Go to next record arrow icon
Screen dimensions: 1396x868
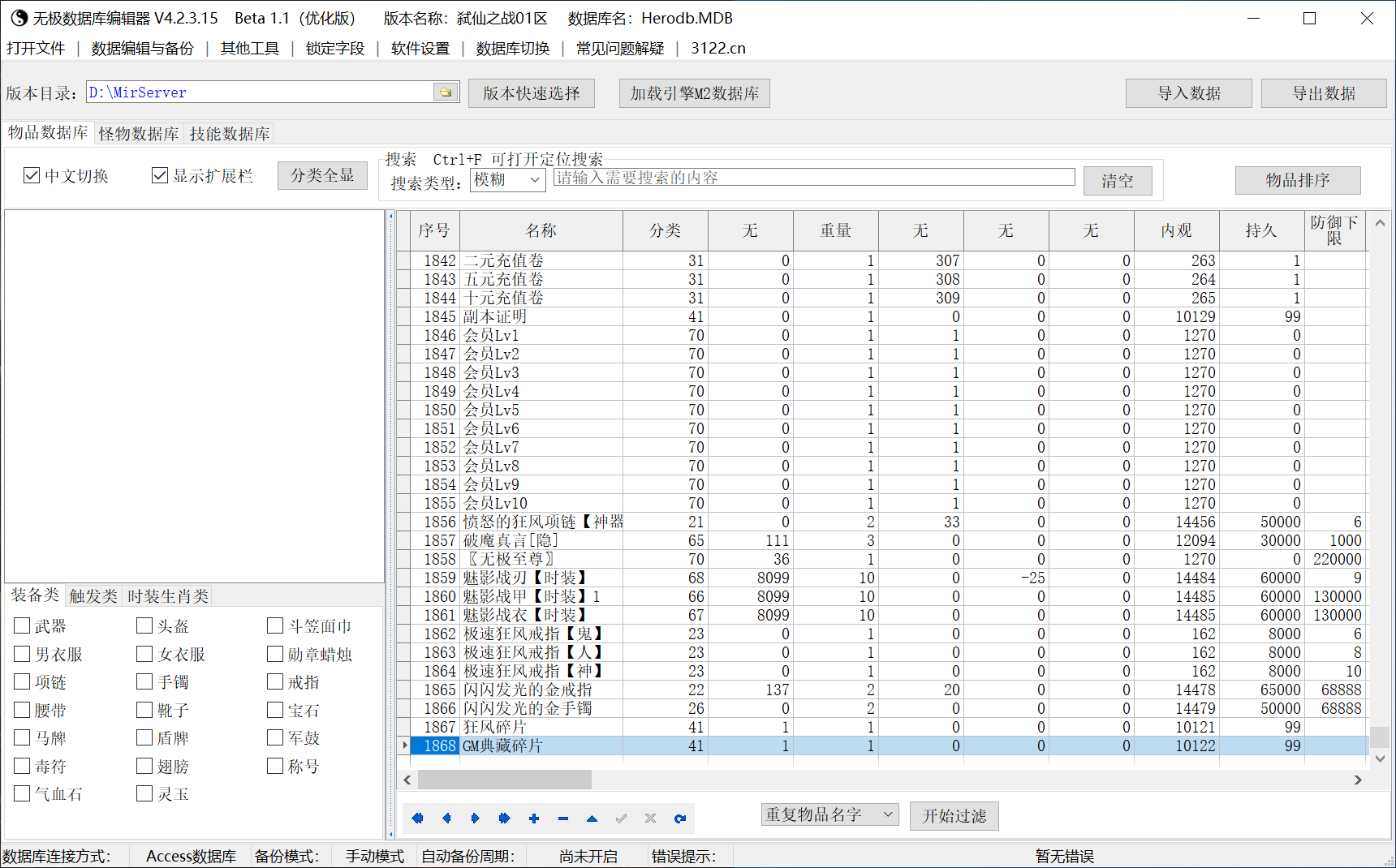[476, 818]
